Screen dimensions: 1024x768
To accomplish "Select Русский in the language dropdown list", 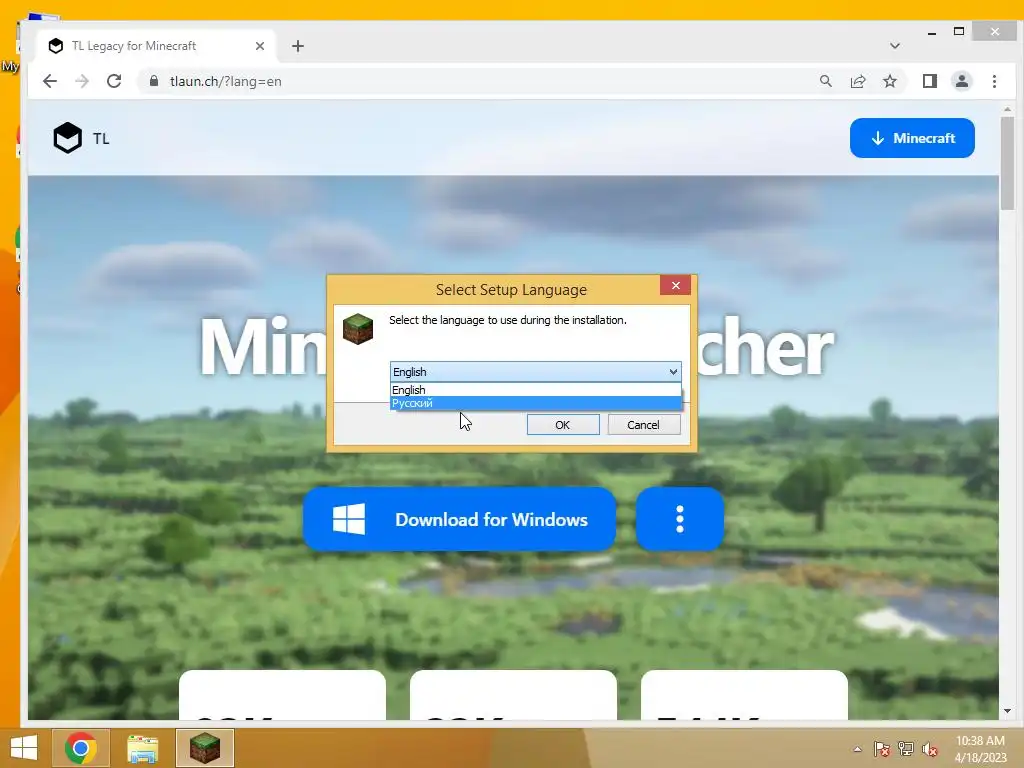I will tap(536, 403).
